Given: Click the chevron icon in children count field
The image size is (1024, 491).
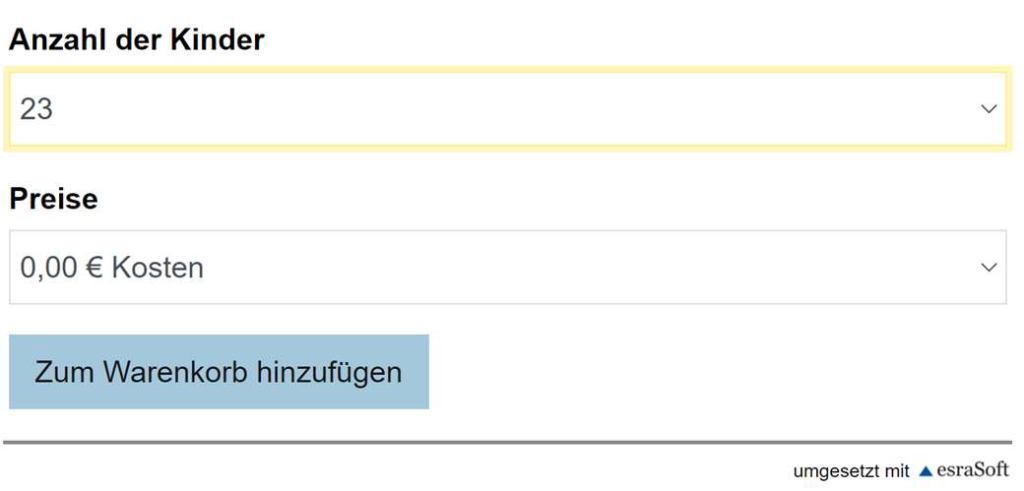Looking at the screenshot, I should [989, 108].
